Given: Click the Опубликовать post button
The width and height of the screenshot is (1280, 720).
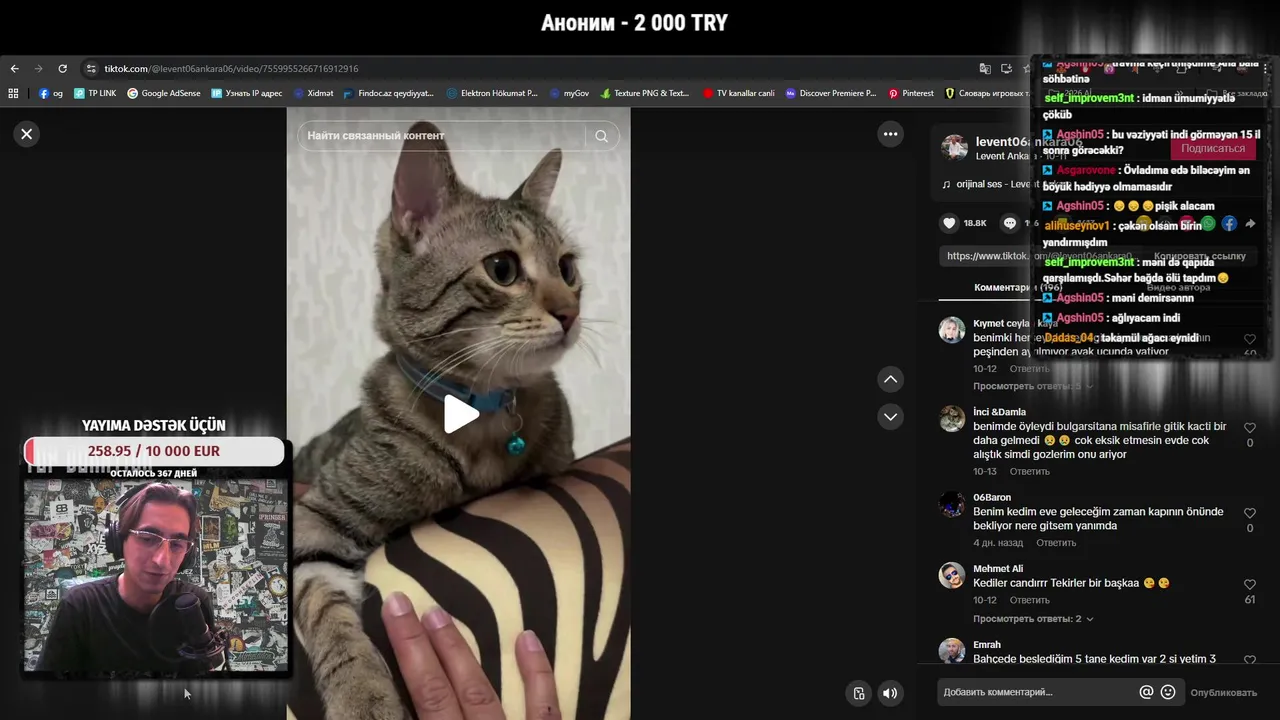Looking at the screenshot, I should click(x=1223, y=693).
